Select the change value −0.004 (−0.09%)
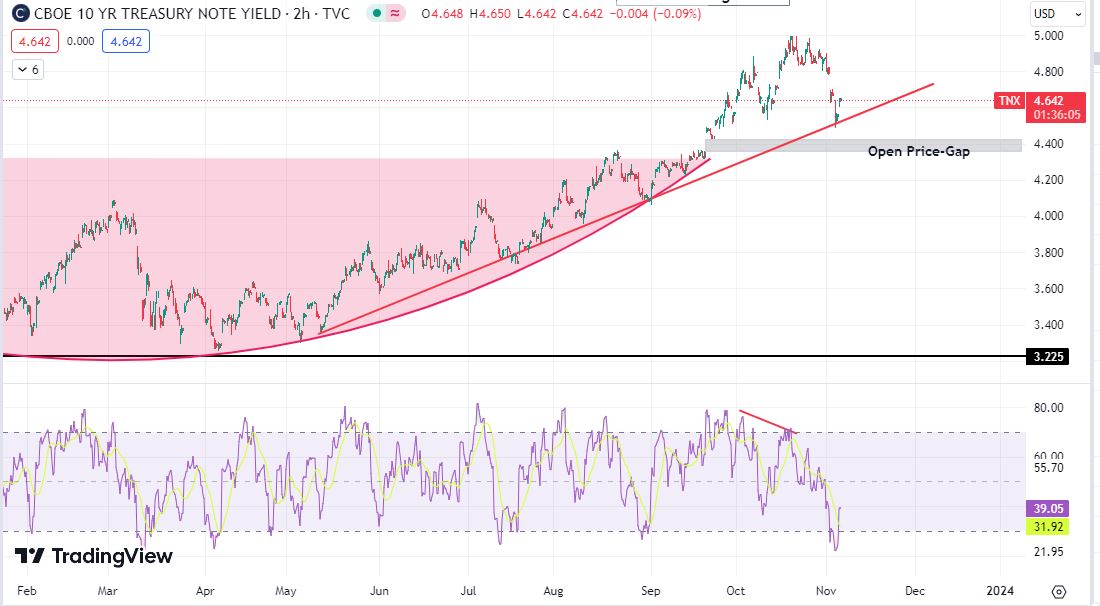The image size is (1100, 606). pos(655,13)
